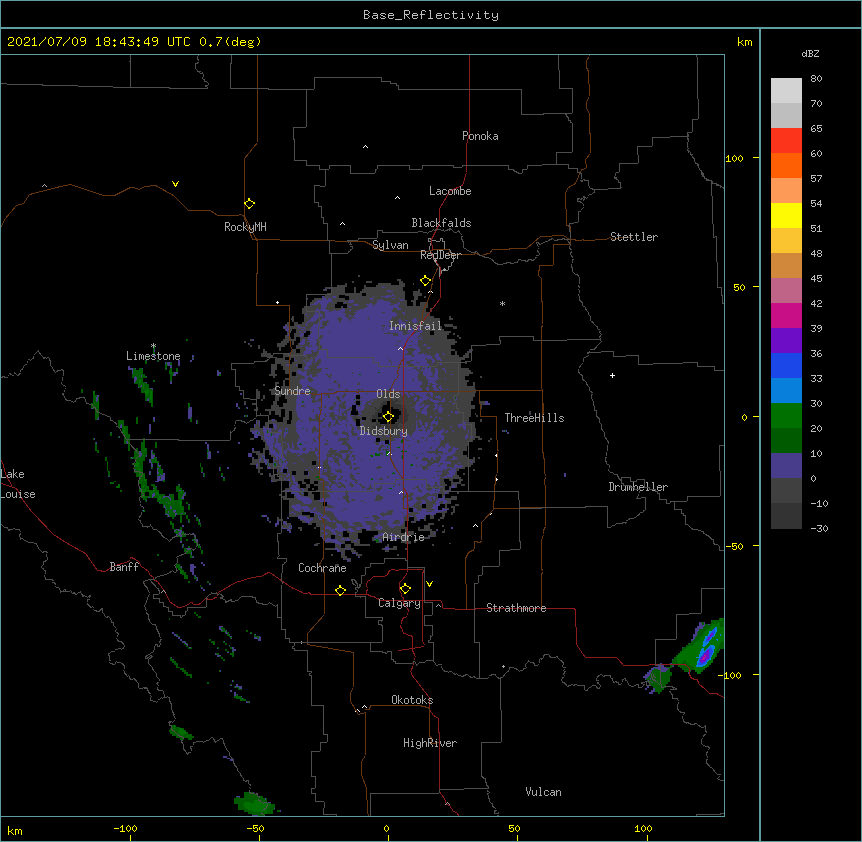Image resolution: width=862 pixels, height=842 pixels.
Task: Click the yellow V marker northeast of Calgary
Action: click(429, 584)
